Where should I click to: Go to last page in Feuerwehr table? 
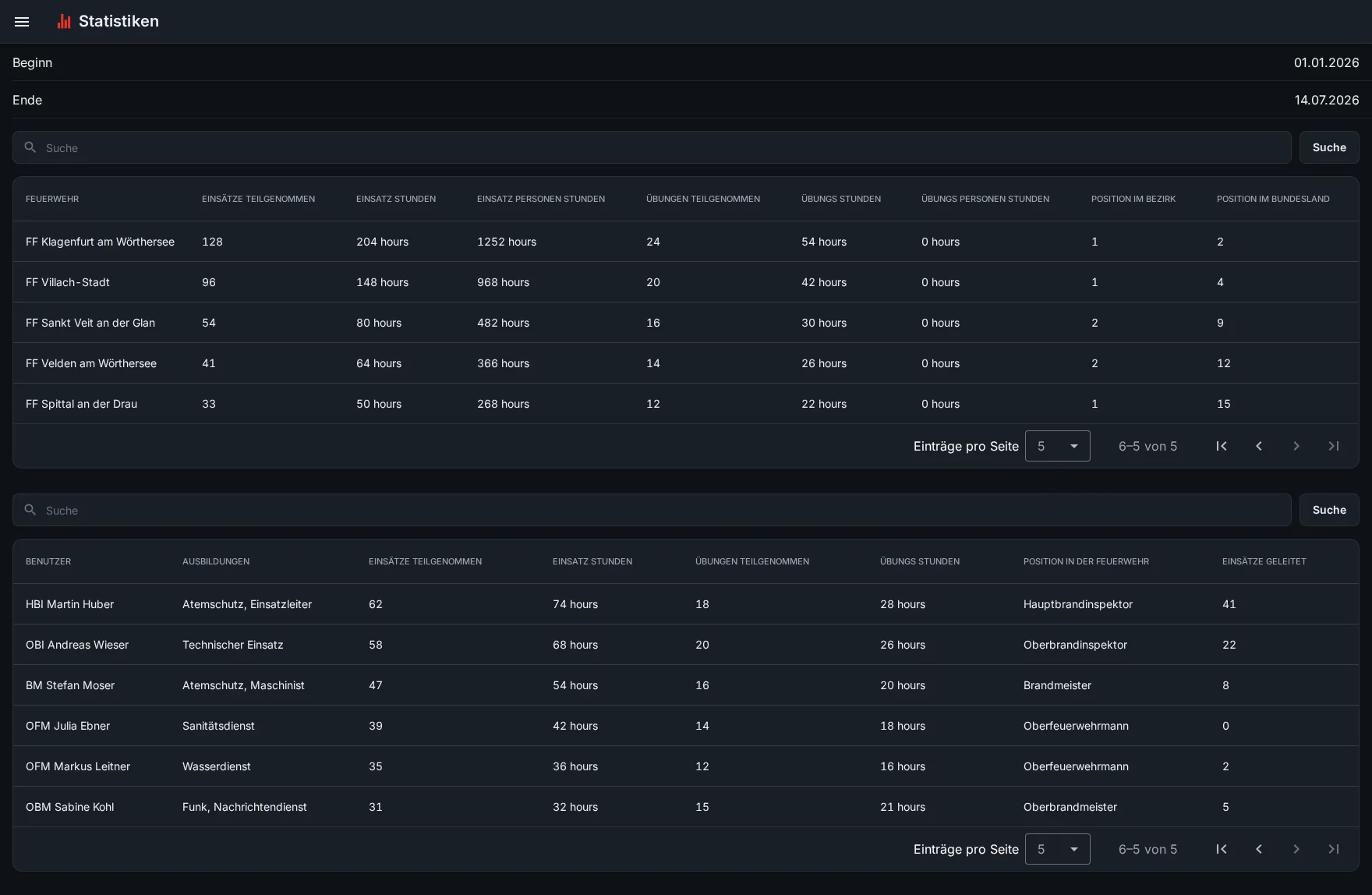click(x=1334, y=446)
